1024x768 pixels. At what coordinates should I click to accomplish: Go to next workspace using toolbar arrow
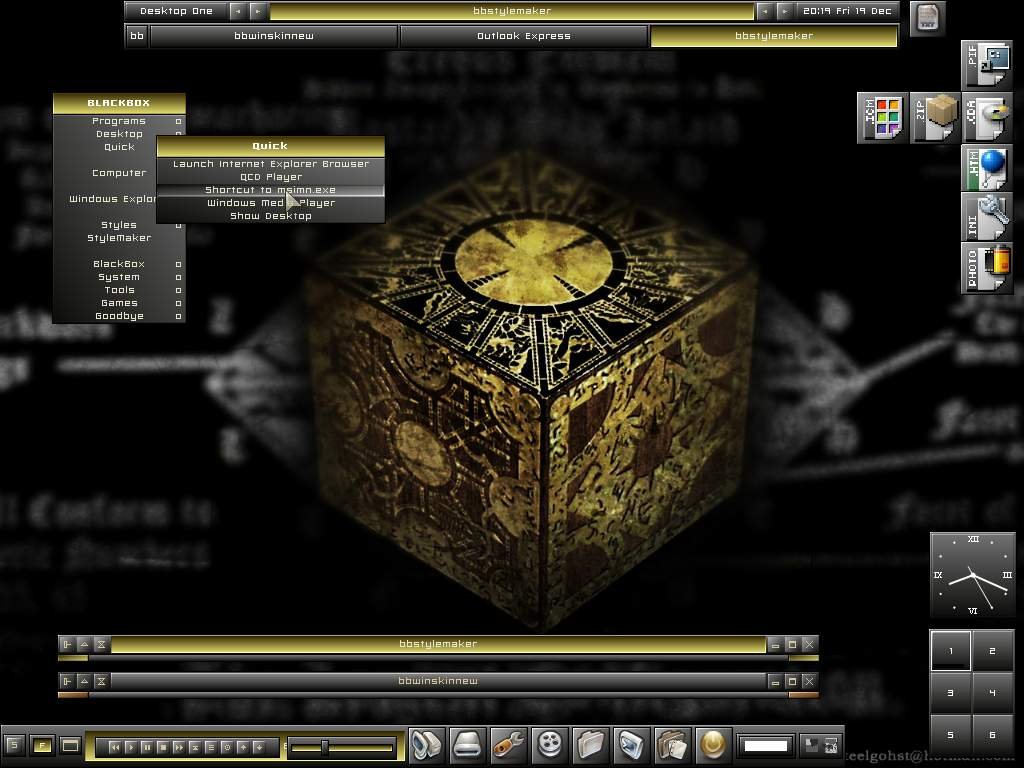(258, 11)
